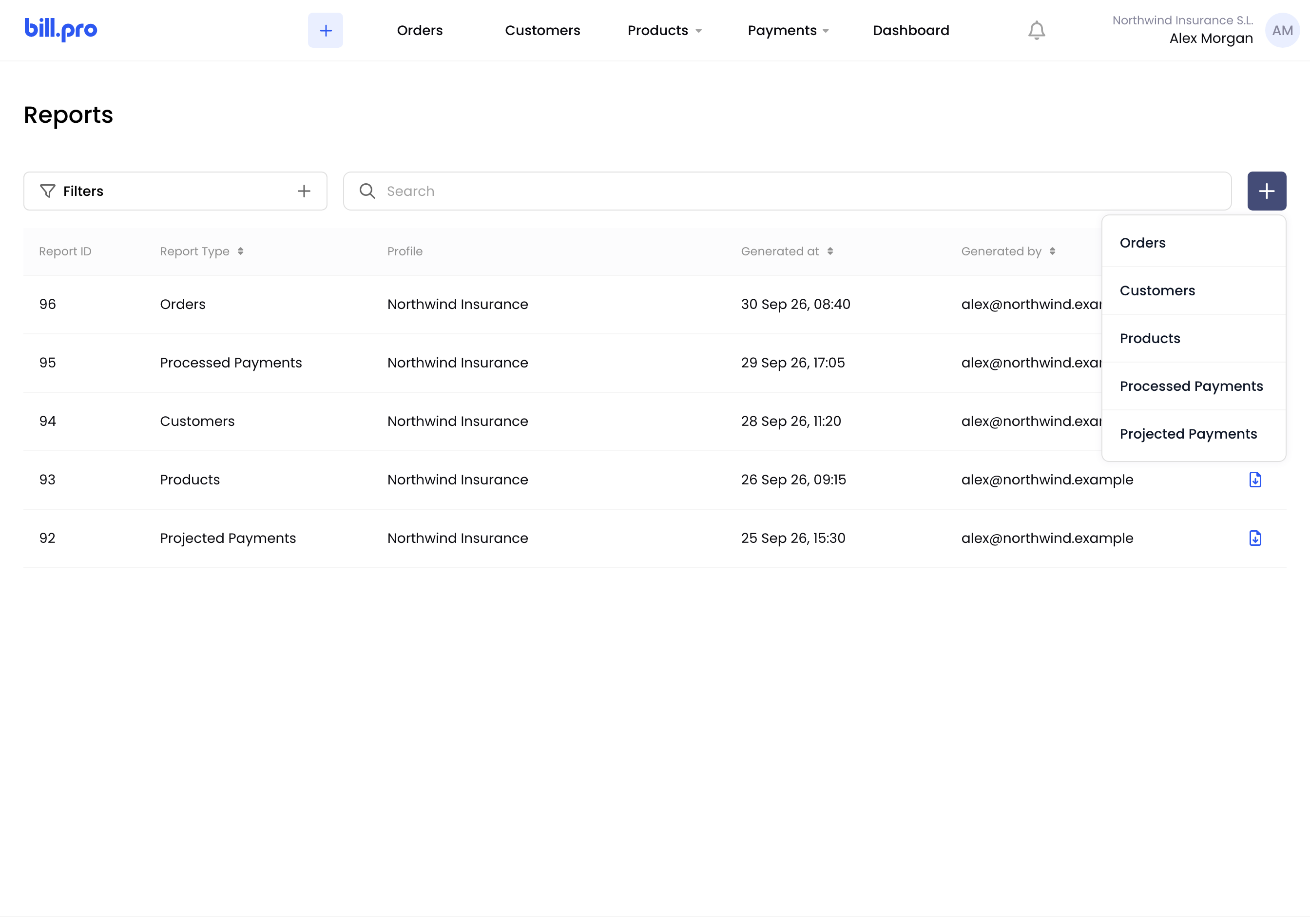
Task: Select Customers in the report type menu
Action: [1194, 291]
